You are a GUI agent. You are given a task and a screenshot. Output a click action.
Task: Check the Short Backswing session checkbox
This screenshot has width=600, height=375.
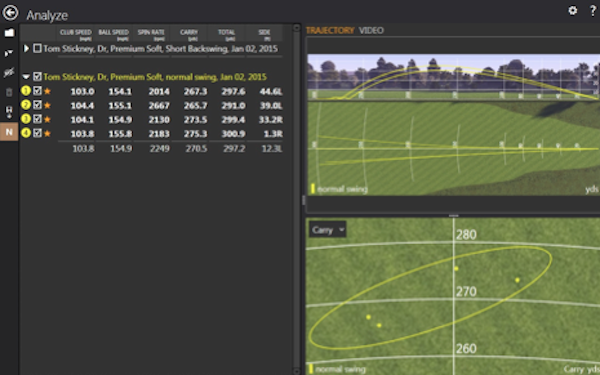point(37,48)
